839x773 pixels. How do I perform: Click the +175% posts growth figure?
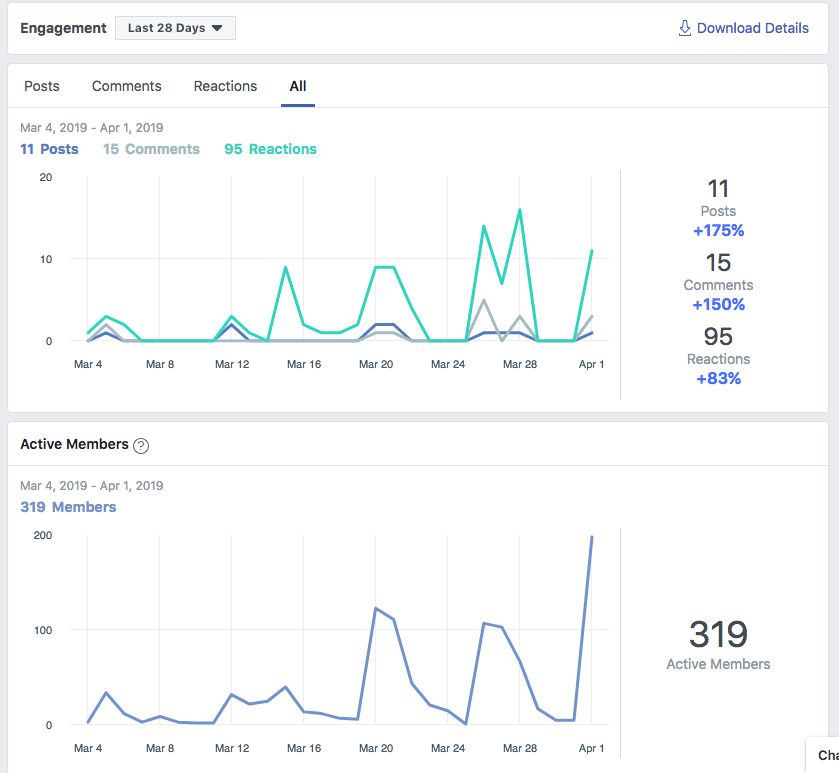[718, 231]
